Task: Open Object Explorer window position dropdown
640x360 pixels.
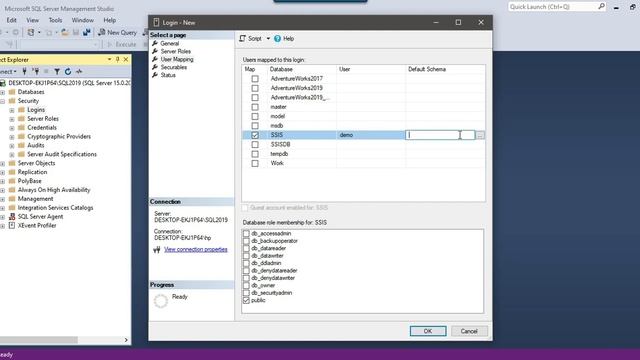Action: coord(109,60)
